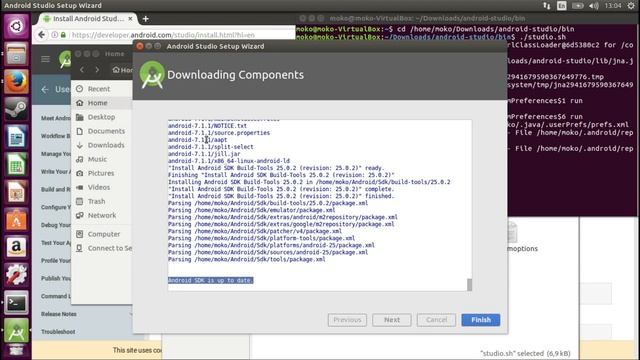Open System Settings from the launcher

pyautogui.click(x=16, y=275)
